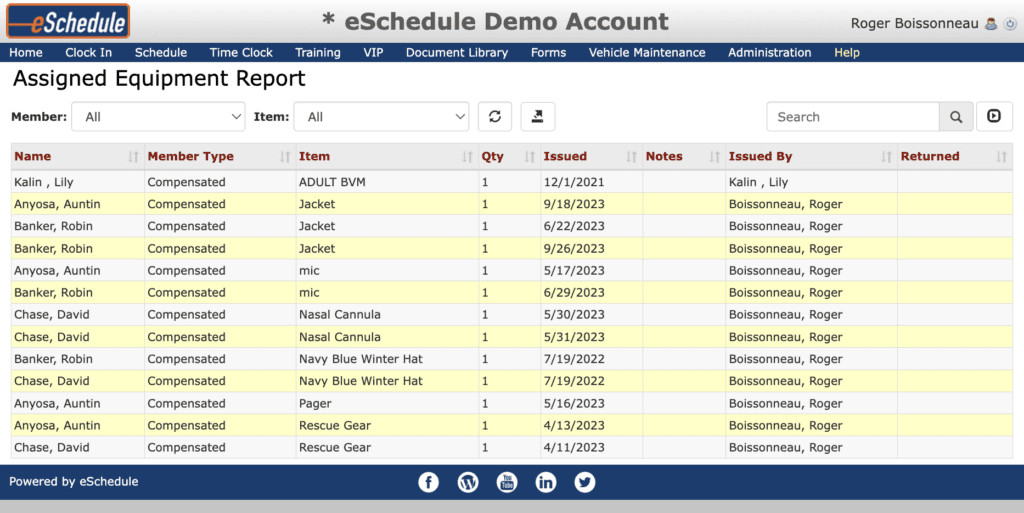The height and width of the screenshot is (513, 1024).
Task: Click the user profile icon beside Roger Boissonneau
Action: click(991, 24)
